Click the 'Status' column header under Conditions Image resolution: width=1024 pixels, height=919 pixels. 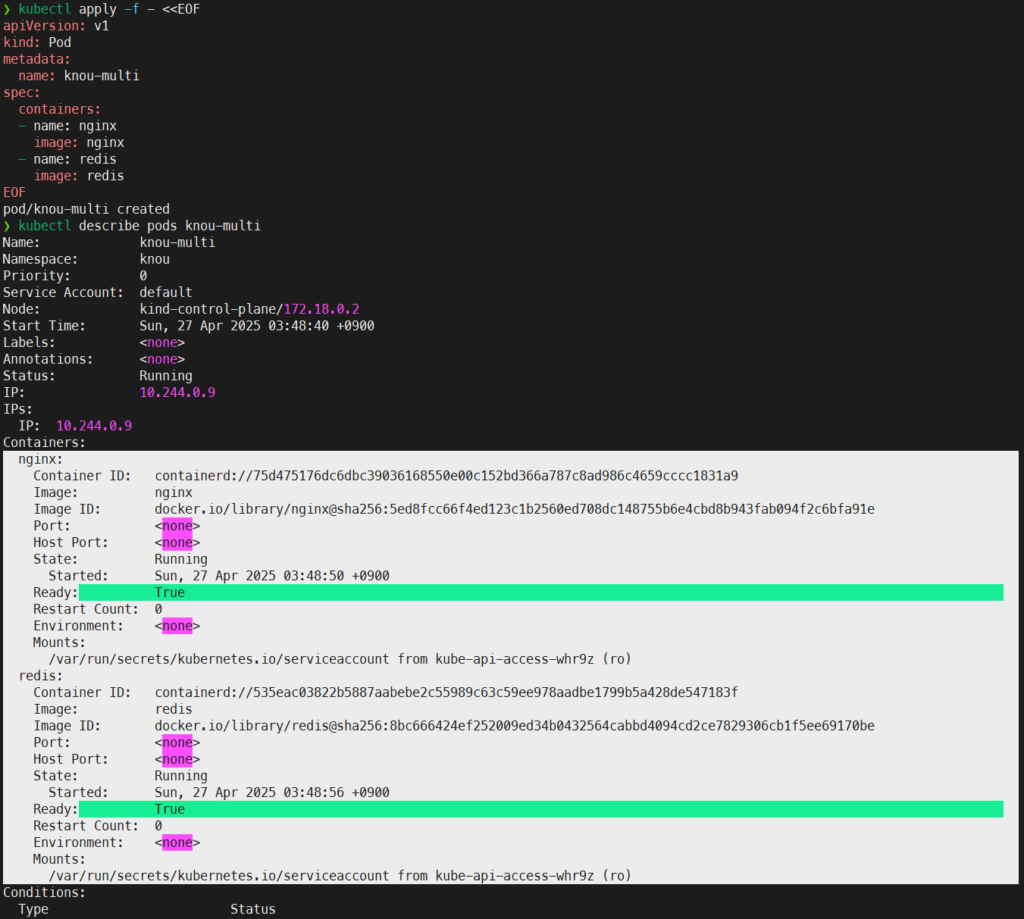click(253, 909)
